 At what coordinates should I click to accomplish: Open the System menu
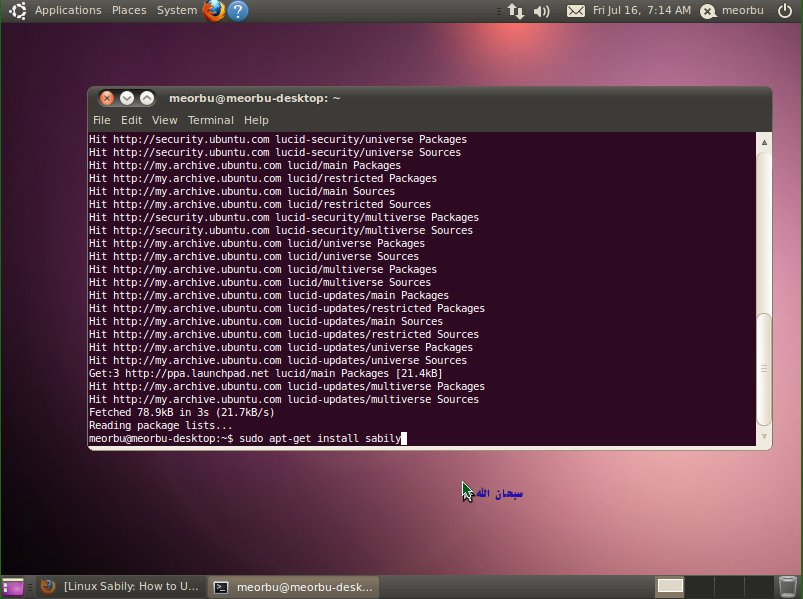pos(176,10)
